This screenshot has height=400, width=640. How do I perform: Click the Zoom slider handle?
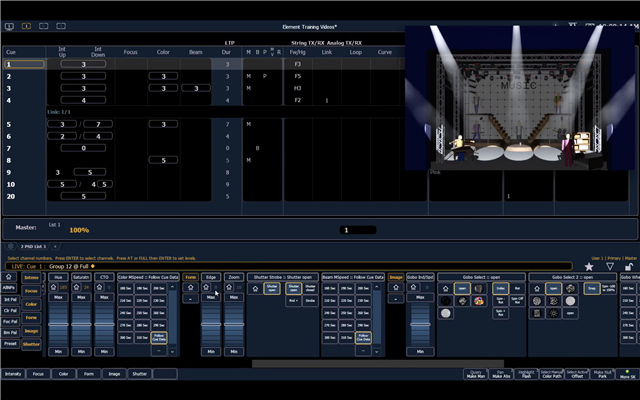(234, 324)
